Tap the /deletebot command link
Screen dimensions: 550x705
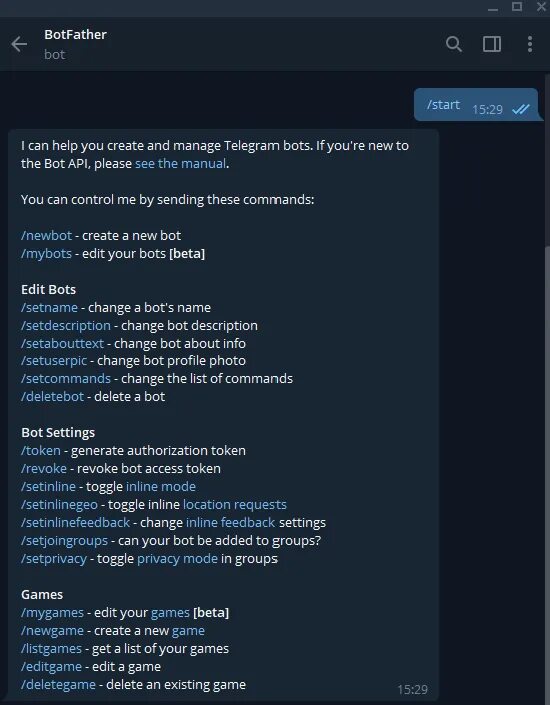[52, 396]
